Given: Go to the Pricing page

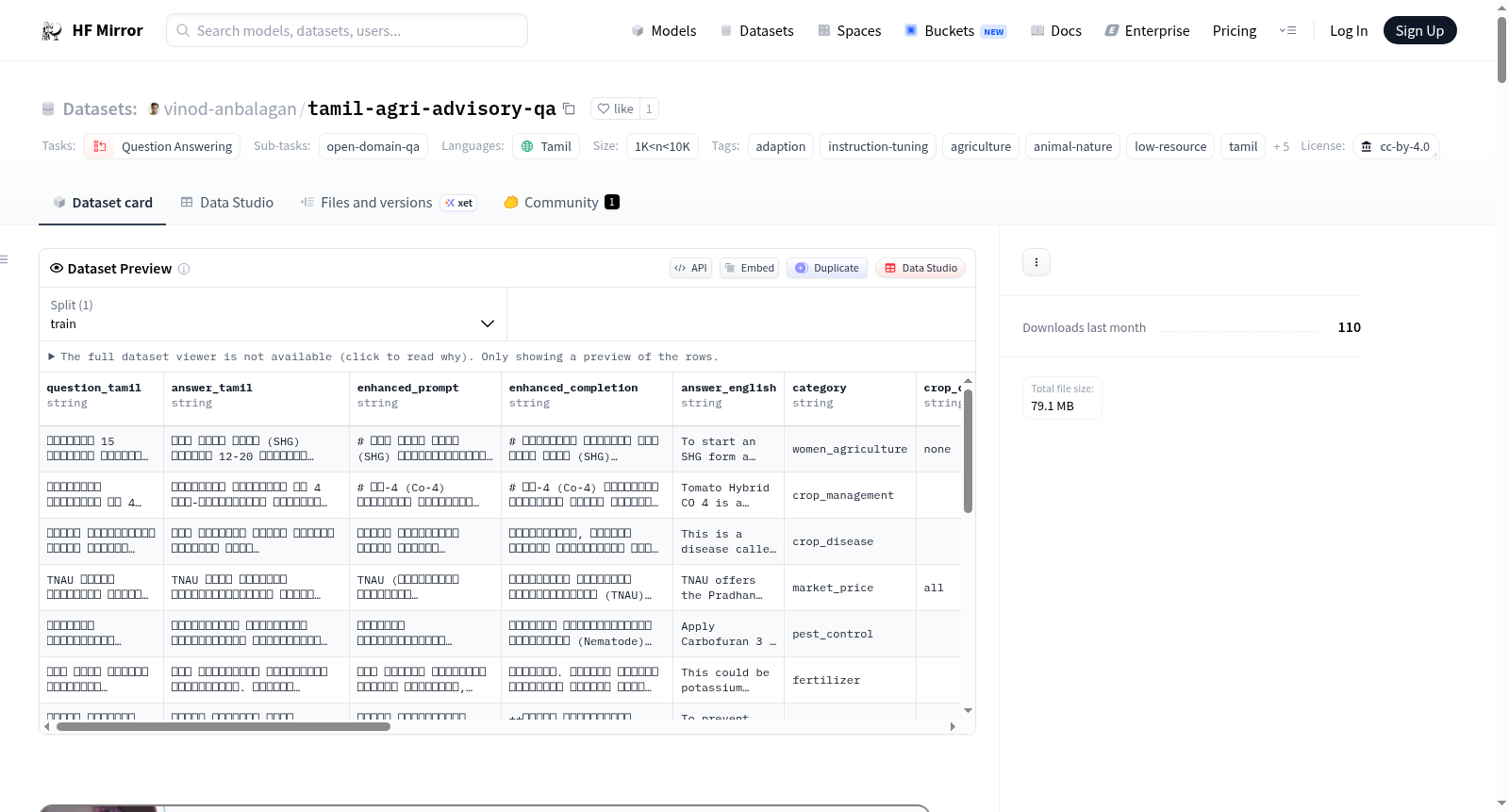Looking at the screenshot, I should (x=1235, y=30).
